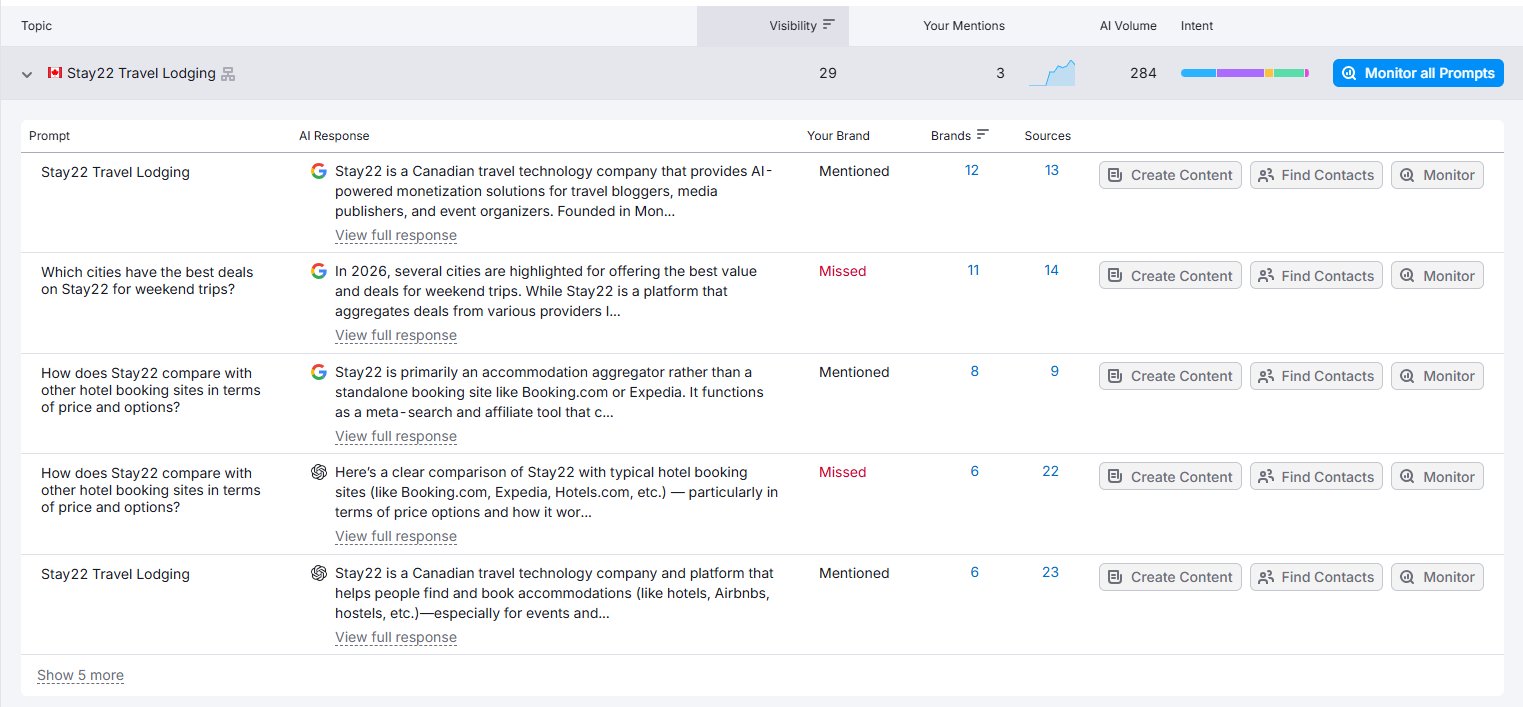Click Find Contacts in the row with 22 sources
Image resolution: width=1523 pixels, height=707 pixels.
(x=1316, y=477)
